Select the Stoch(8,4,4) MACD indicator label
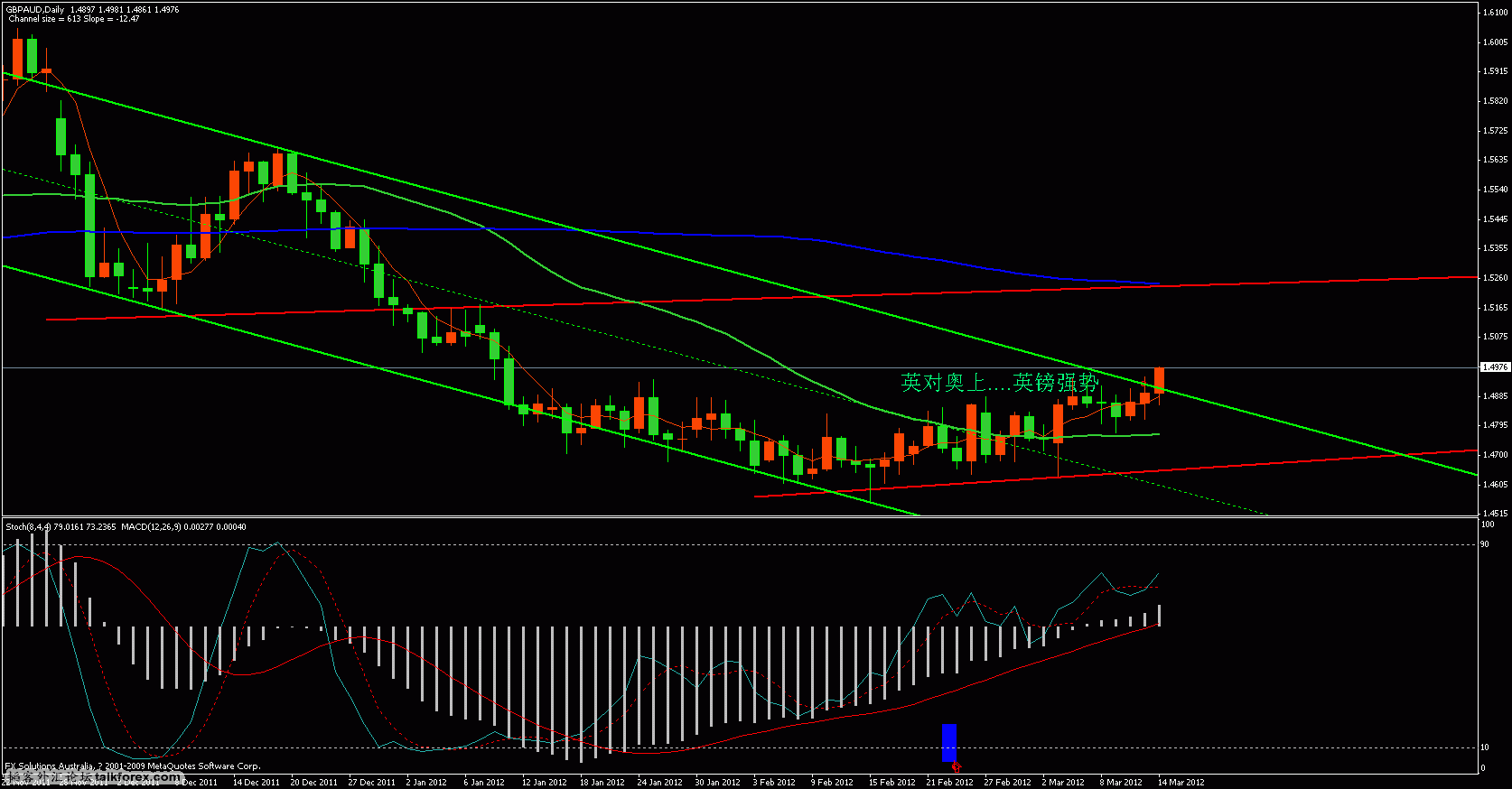Image resolution: width=1512 pixels, height=789 pixels. (x=126, y=526)
